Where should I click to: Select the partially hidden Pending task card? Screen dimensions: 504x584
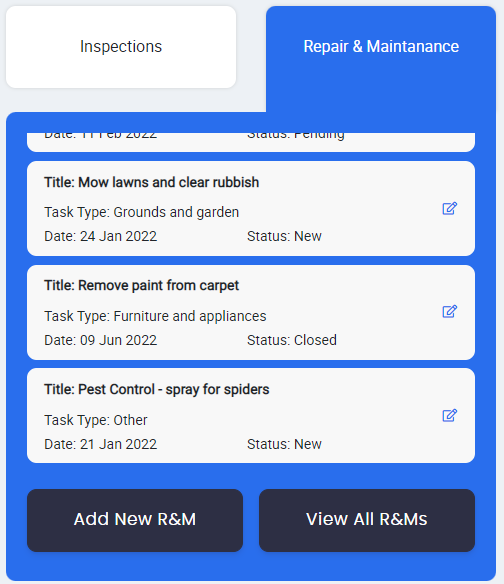251,142
